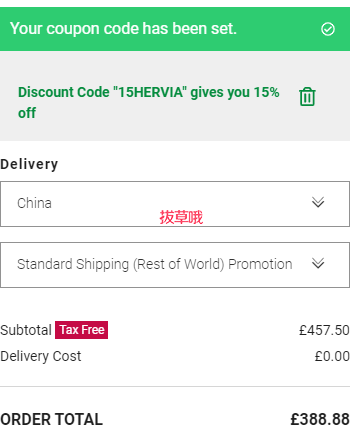
Task: Click the shipping method double chevron
Action: click(318, 263)
